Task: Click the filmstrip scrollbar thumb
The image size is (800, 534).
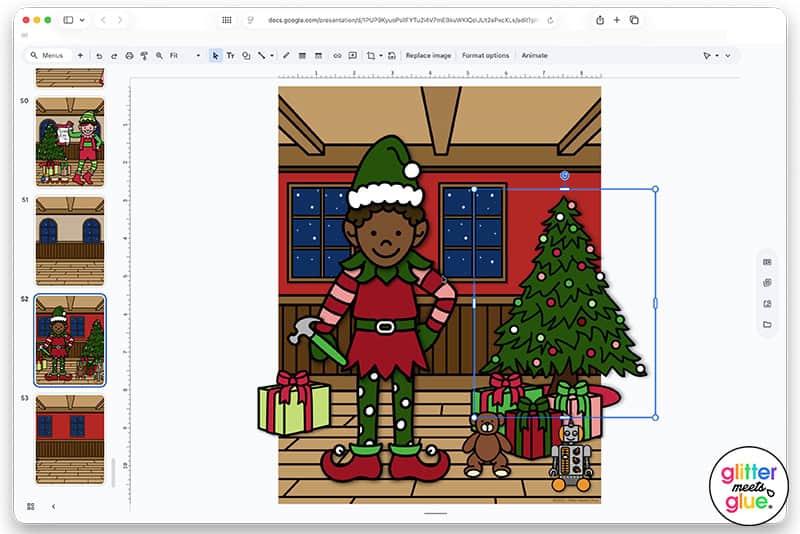Action: coord(113,473)
